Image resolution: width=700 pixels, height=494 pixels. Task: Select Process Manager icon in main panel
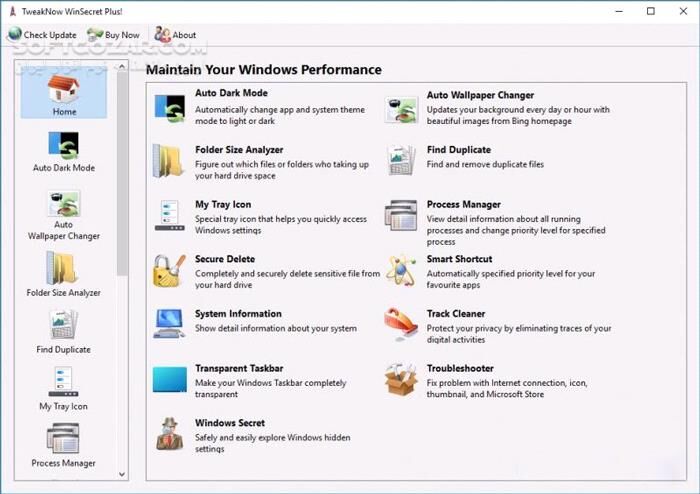401,215
